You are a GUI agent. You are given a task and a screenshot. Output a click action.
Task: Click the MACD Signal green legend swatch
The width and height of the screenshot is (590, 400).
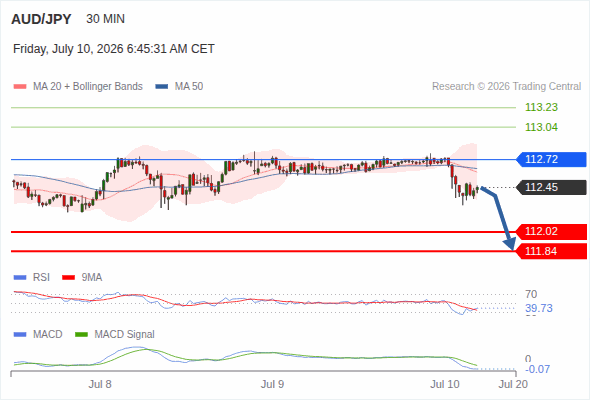tap(81, 334)
